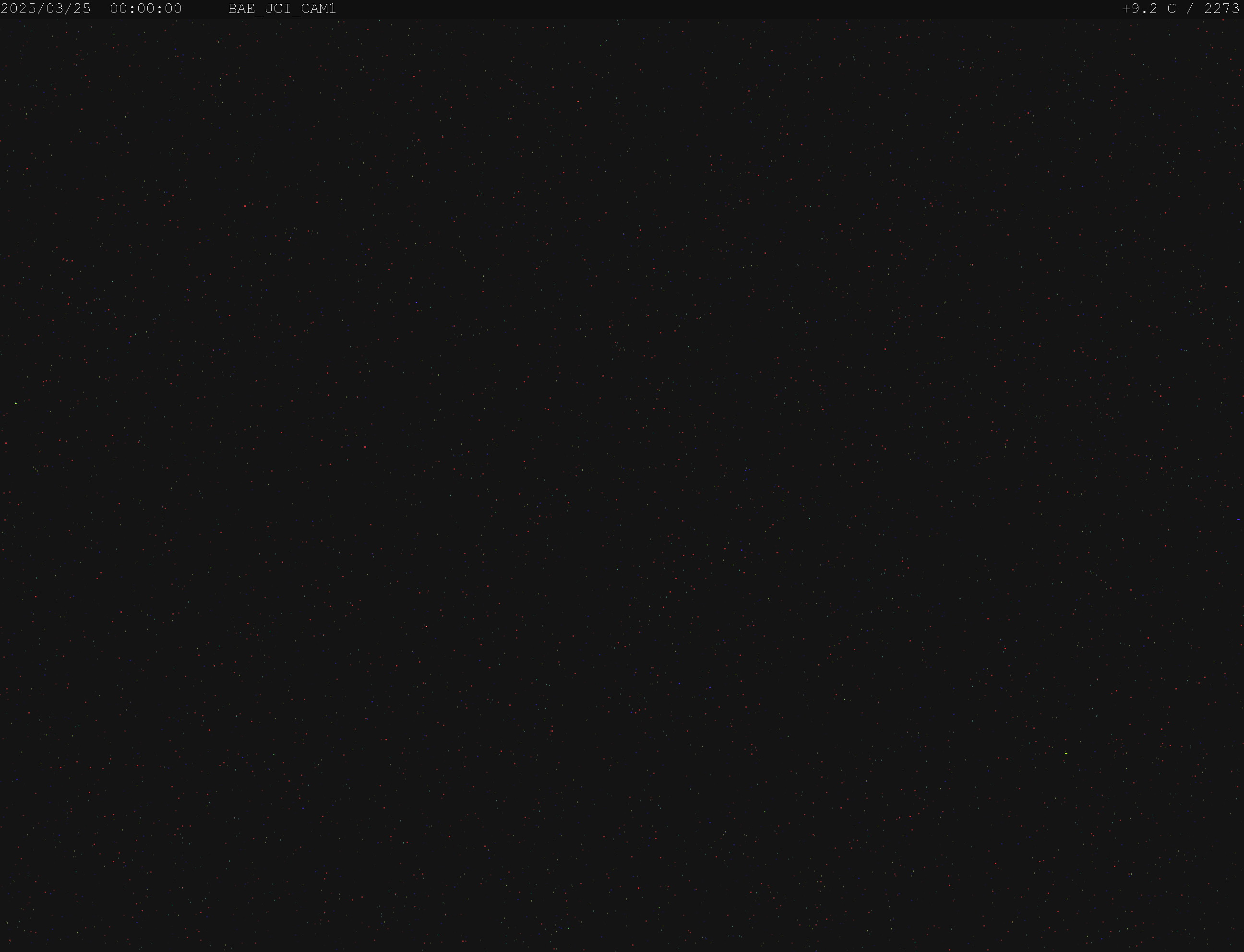
Task: Click the 2025/03/25 date stamp
Action: [46, 9]
